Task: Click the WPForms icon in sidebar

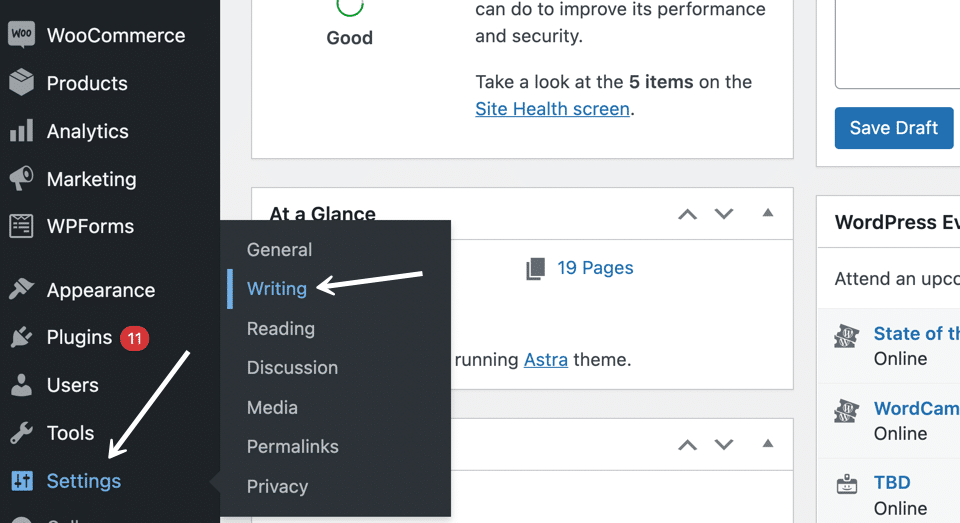Action: click(x=21, y=226)
